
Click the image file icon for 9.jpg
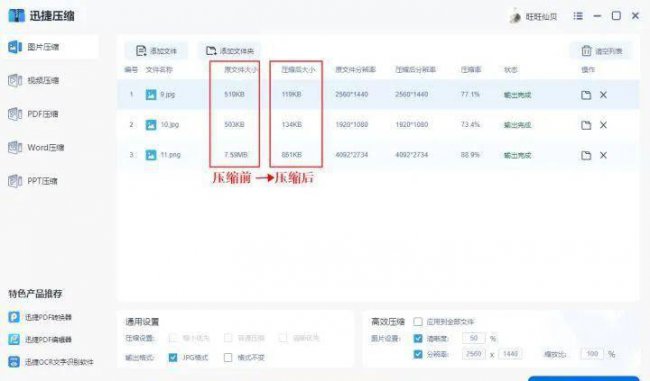(151, 95)
